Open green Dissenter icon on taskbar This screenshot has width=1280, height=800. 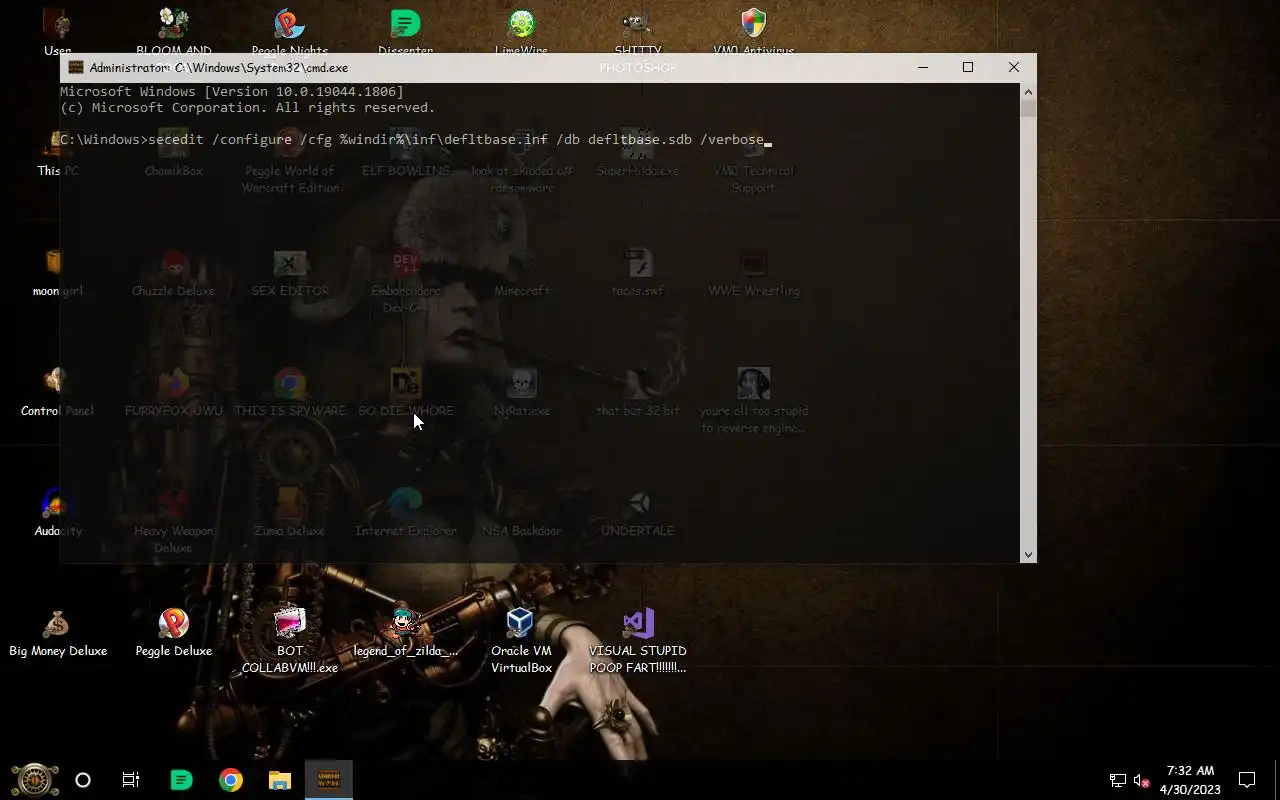pyautogui.click(x=181, y=780)
